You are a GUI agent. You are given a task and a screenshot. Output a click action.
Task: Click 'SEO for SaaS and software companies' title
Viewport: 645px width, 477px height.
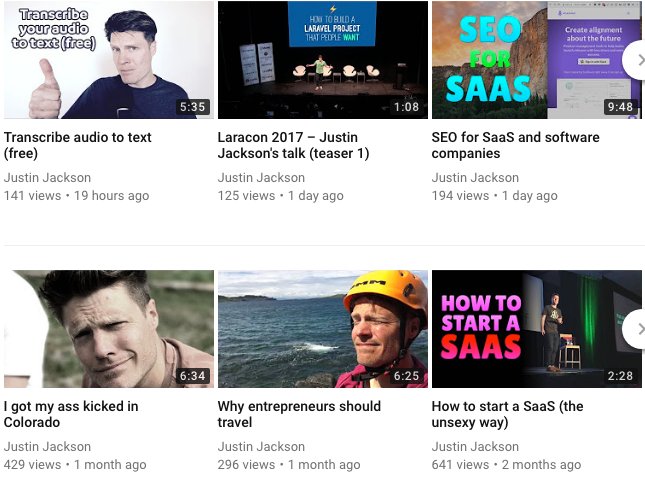515,145
